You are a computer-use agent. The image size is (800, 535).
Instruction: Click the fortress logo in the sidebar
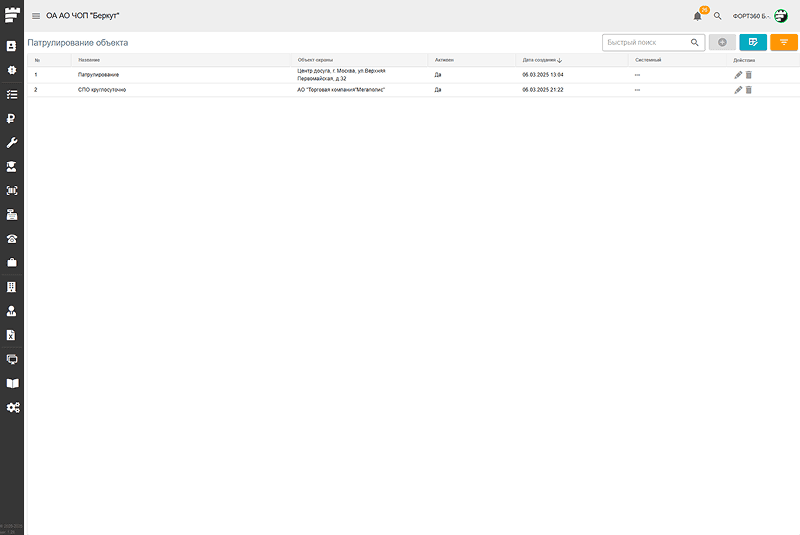coord(12,15)
